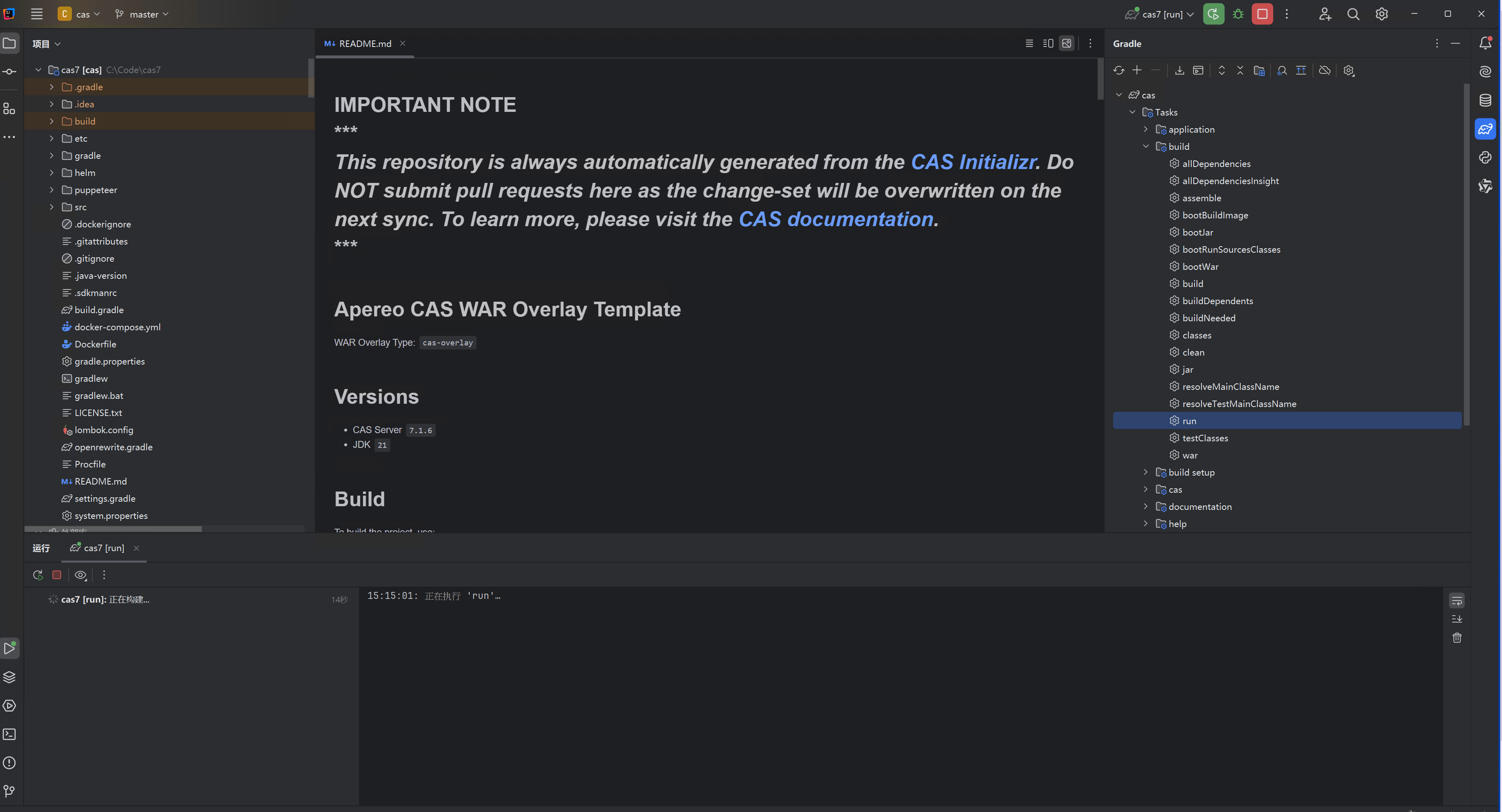Close the README.md tab

point(402,44)
